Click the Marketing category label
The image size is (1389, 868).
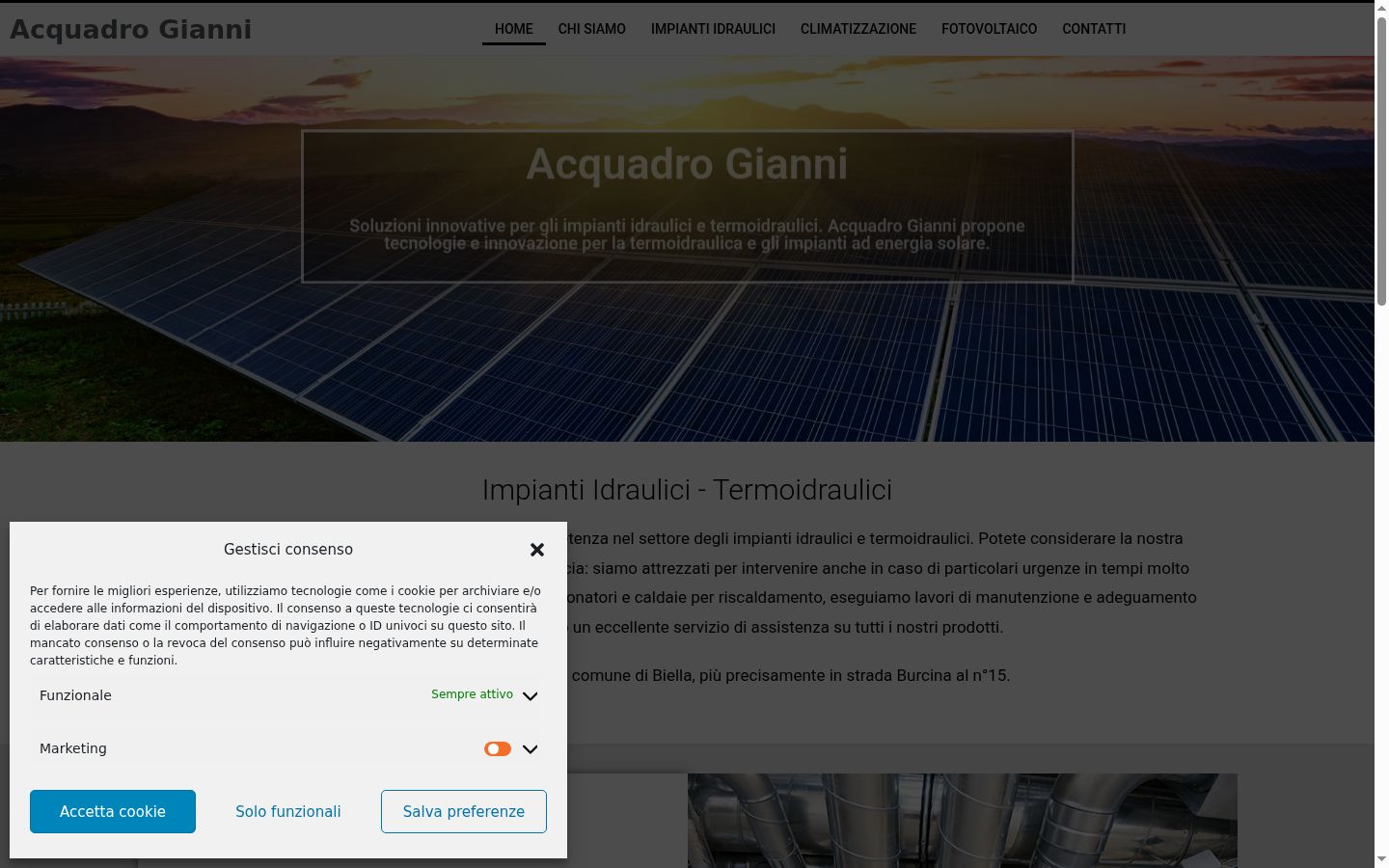tap(73, 748)
